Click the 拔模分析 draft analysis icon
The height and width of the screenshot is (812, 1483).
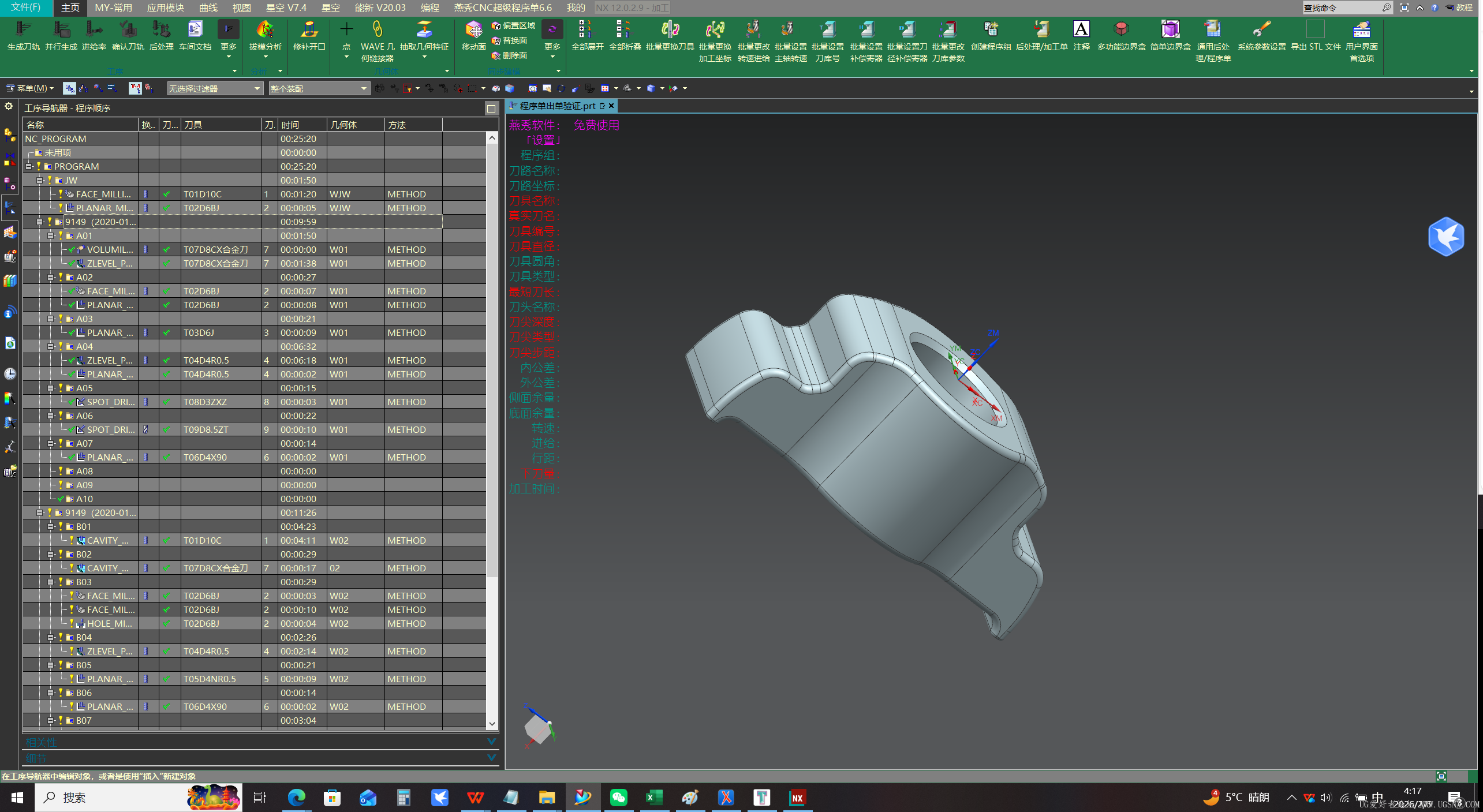tap(265, 30)
